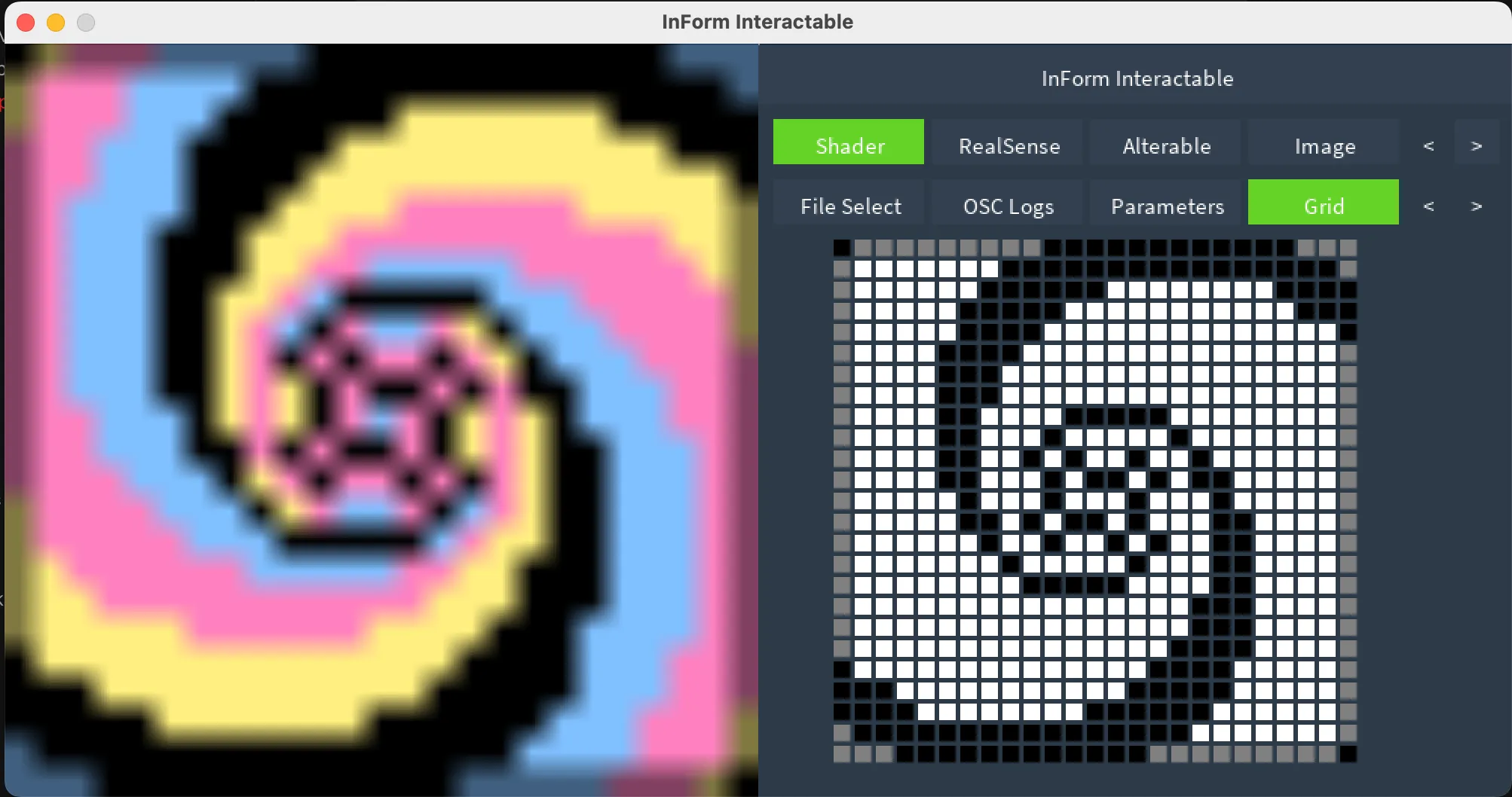The image size is (1512, 797).
Task: Toggle the bottom-right grid cell
Action: (1348, 753)
